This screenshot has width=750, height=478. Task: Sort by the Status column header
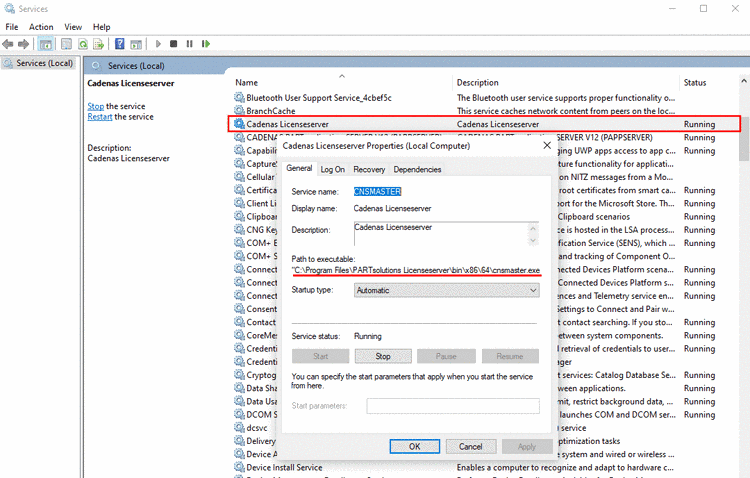pos(695,82)
